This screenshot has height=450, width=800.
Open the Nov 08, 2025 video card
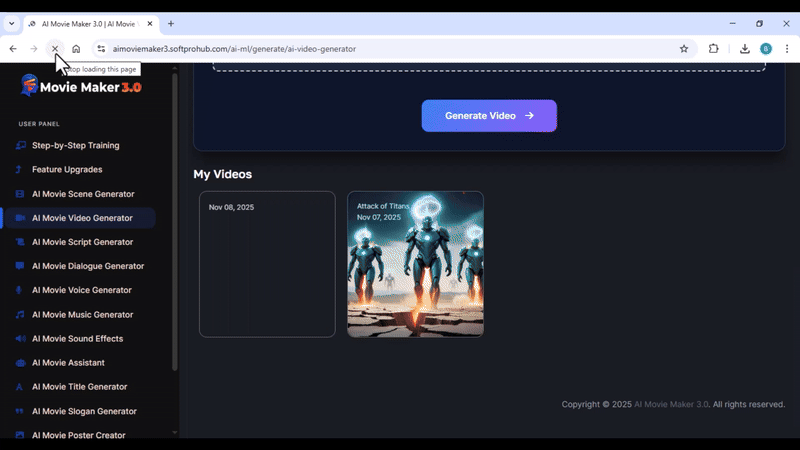click(267, 264)
